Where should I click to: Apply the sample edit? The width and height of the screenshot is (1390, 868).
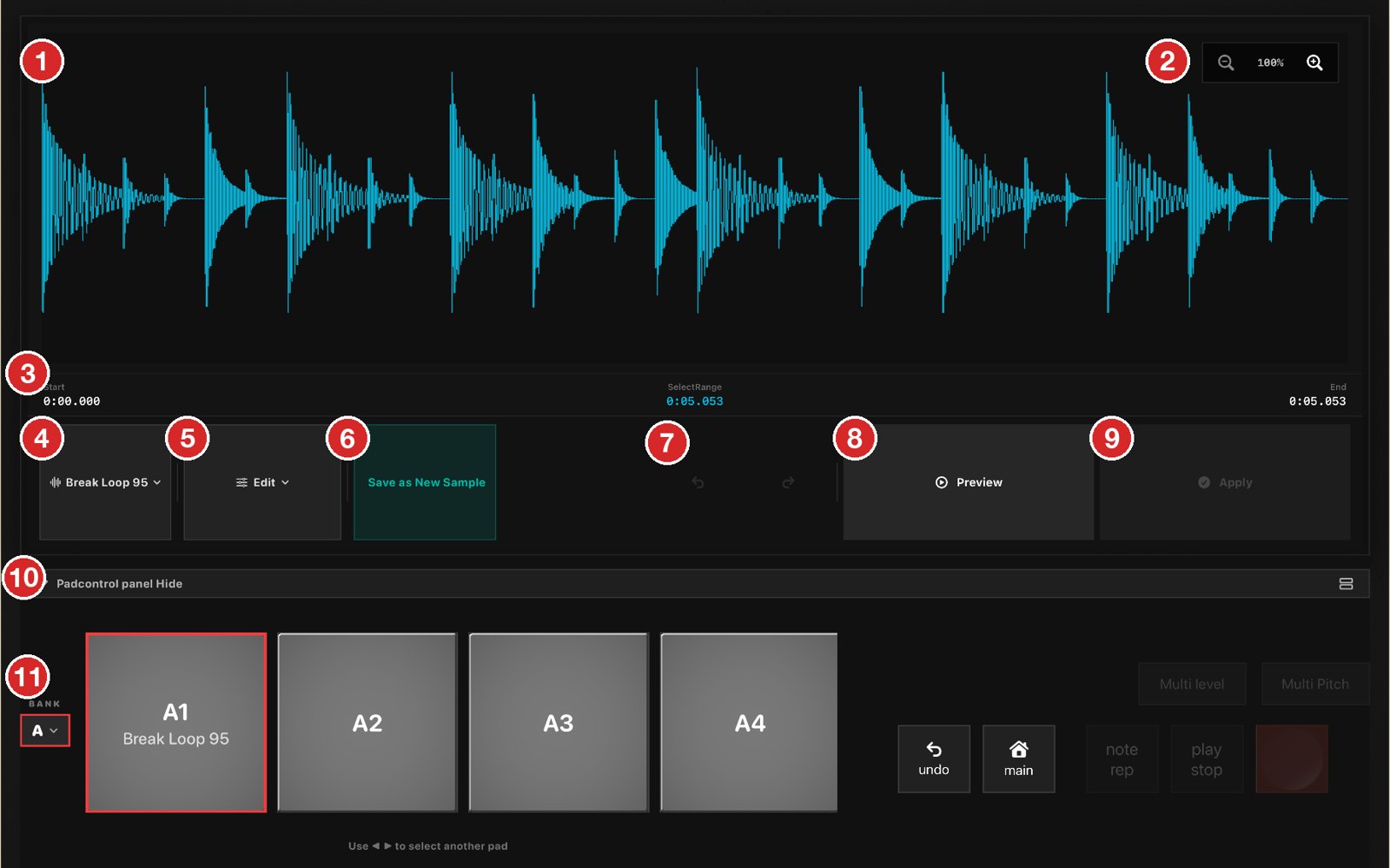point(1225,482)
